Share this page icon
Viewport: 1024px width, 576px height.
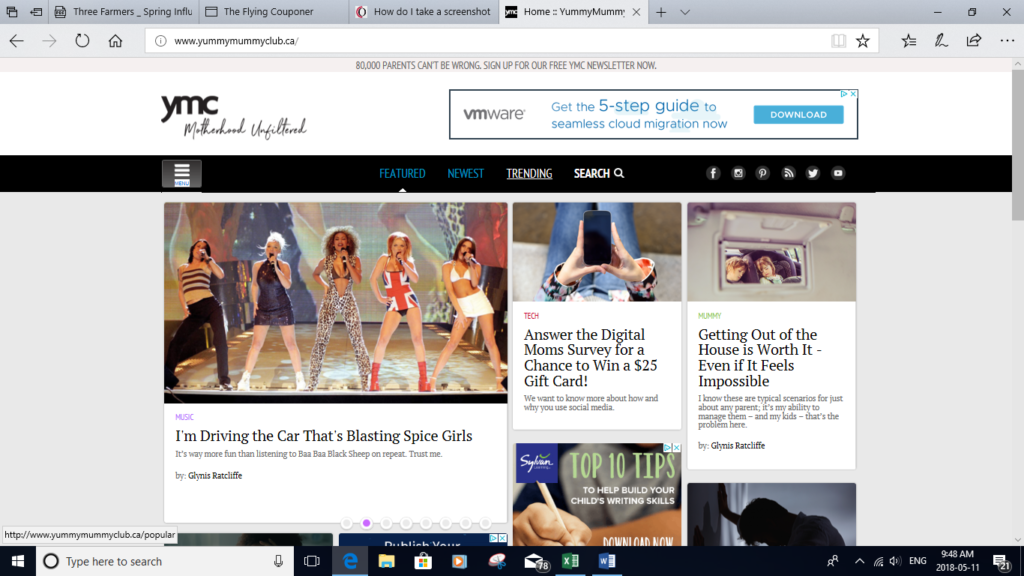coord(974,40)
